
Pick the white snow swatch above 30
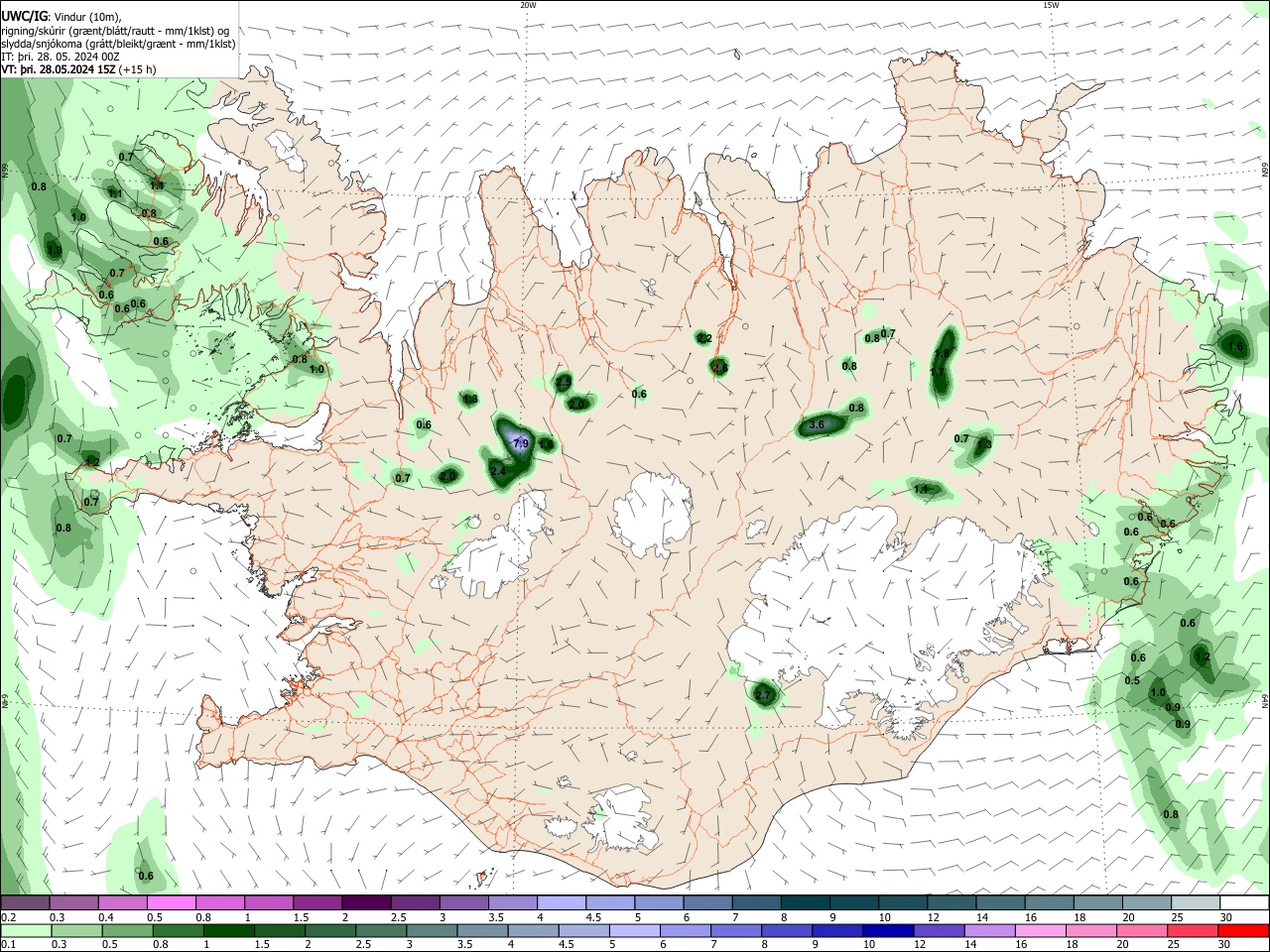coord(1242,903)
